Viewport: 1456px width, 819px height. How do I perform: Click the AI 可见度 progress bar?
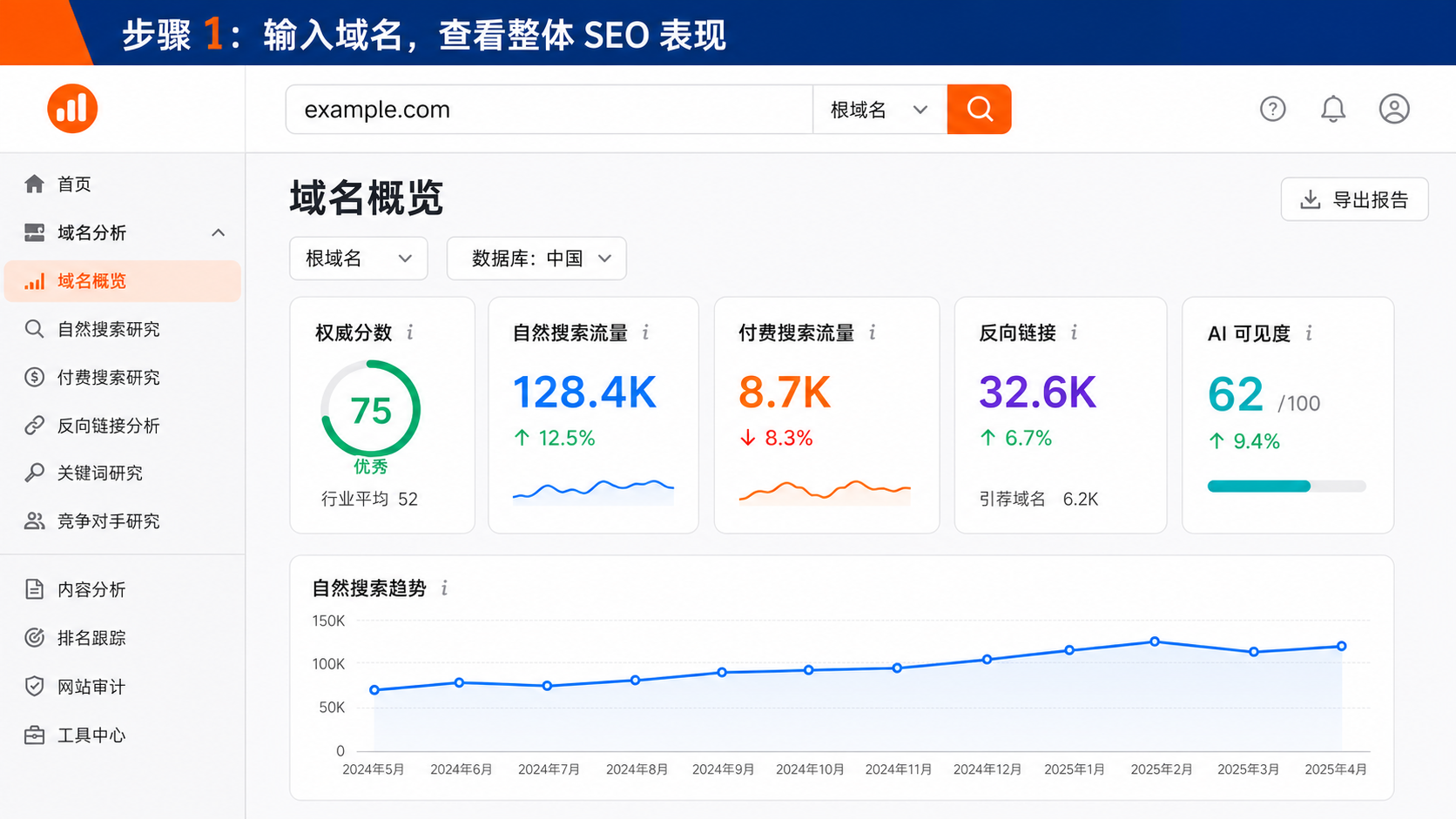[x=1286, y=487]
